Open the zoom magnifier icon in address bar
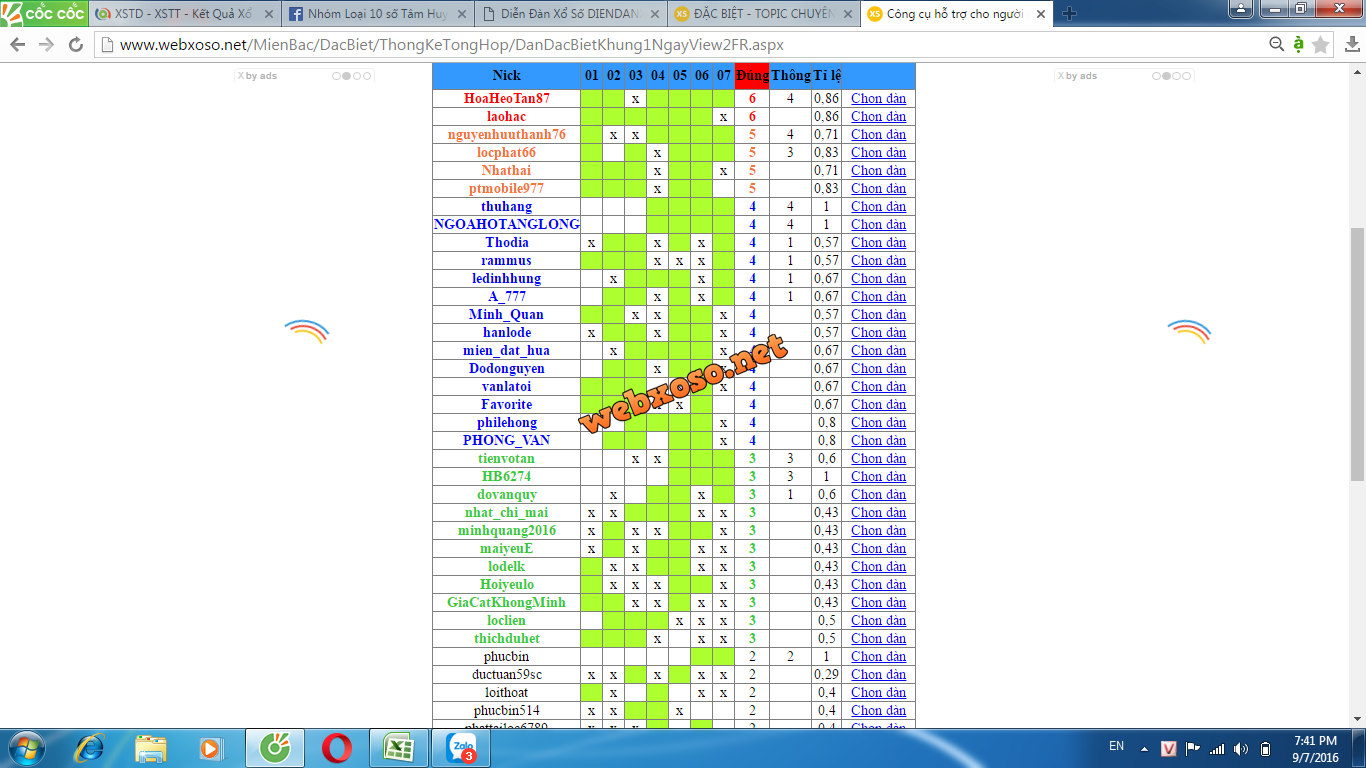This screenshot has height=768, width=1366. click(1276, 44)
